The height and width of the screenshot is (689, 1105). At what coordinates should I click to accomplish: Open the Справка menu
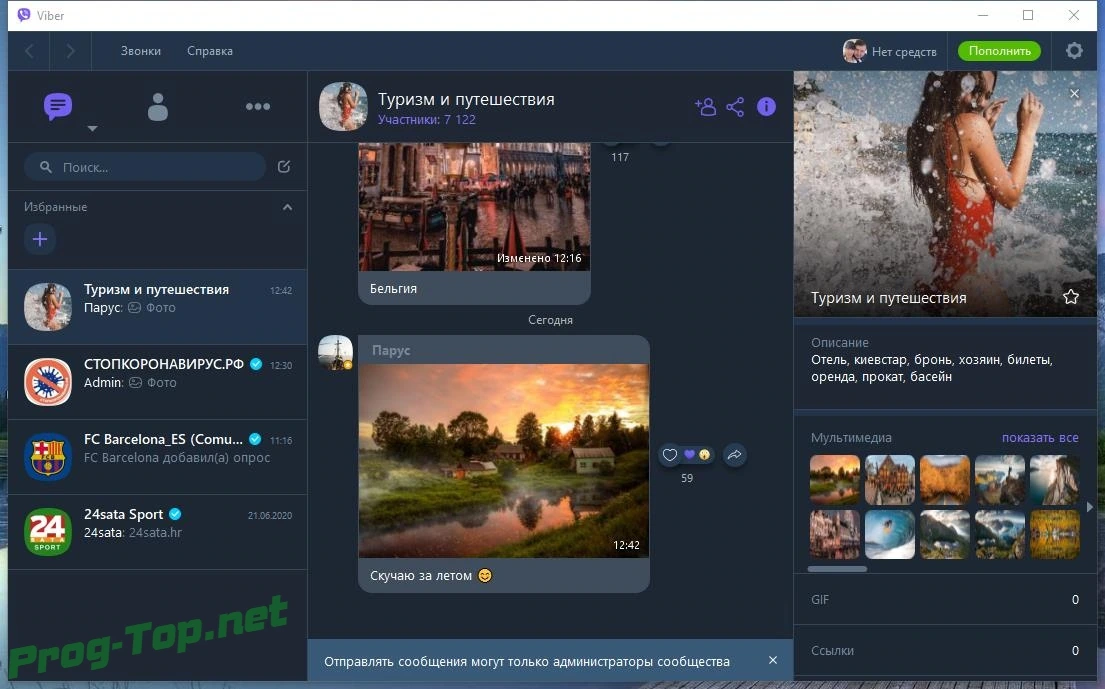point(210,51)
